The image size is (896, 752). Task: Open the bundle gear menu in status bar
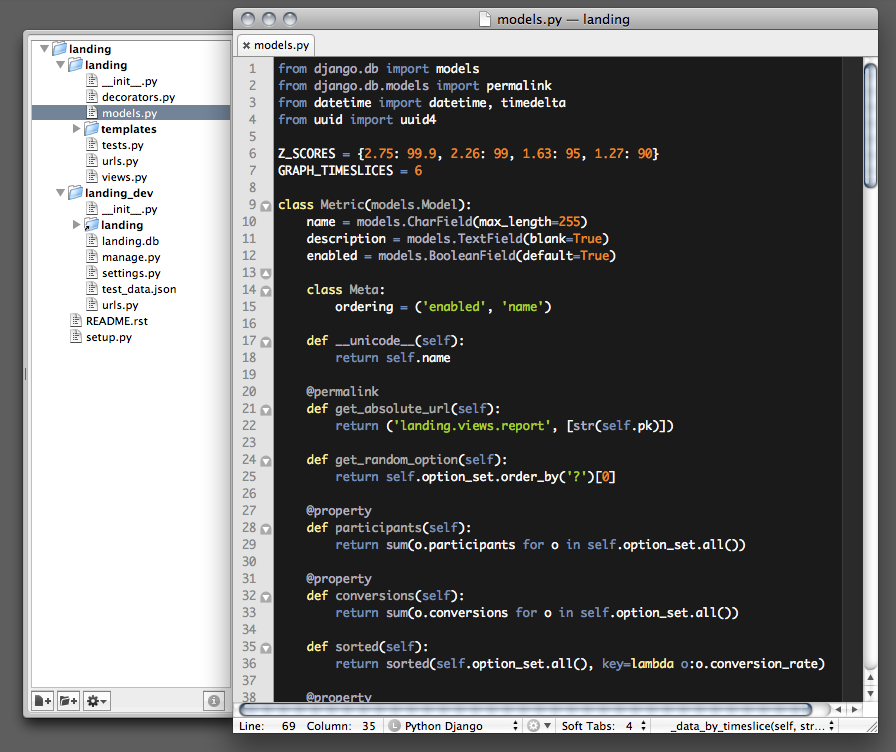(538, 726)
